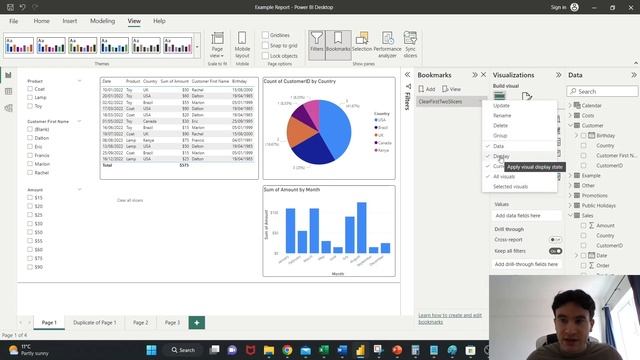The width and height of the screenshot is (640, 360).
Task: Open Power BI from the taskbar
Action: coord(360,350)
